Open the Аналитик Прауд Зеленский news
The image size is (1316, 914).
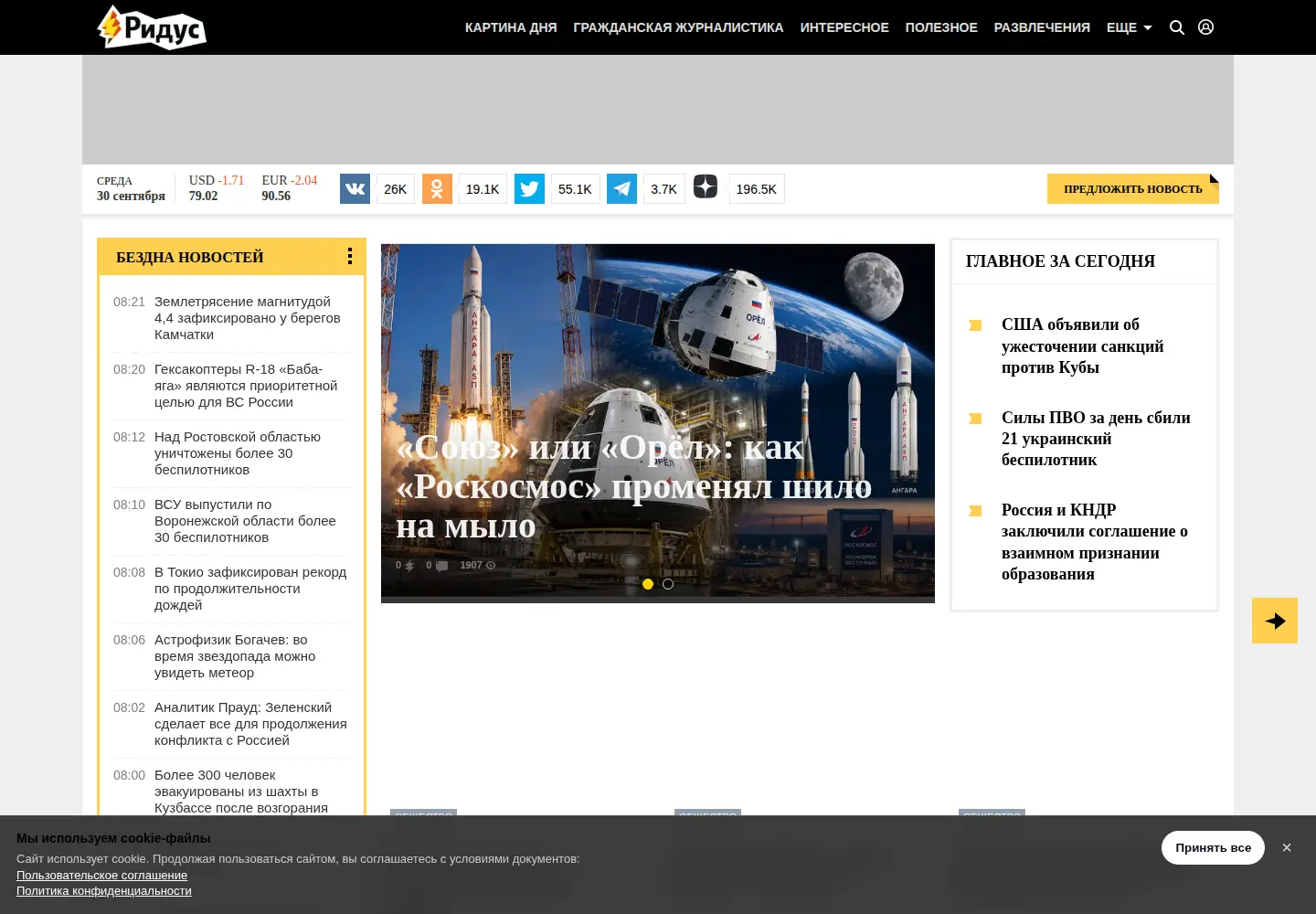click(x=250, y=724)
